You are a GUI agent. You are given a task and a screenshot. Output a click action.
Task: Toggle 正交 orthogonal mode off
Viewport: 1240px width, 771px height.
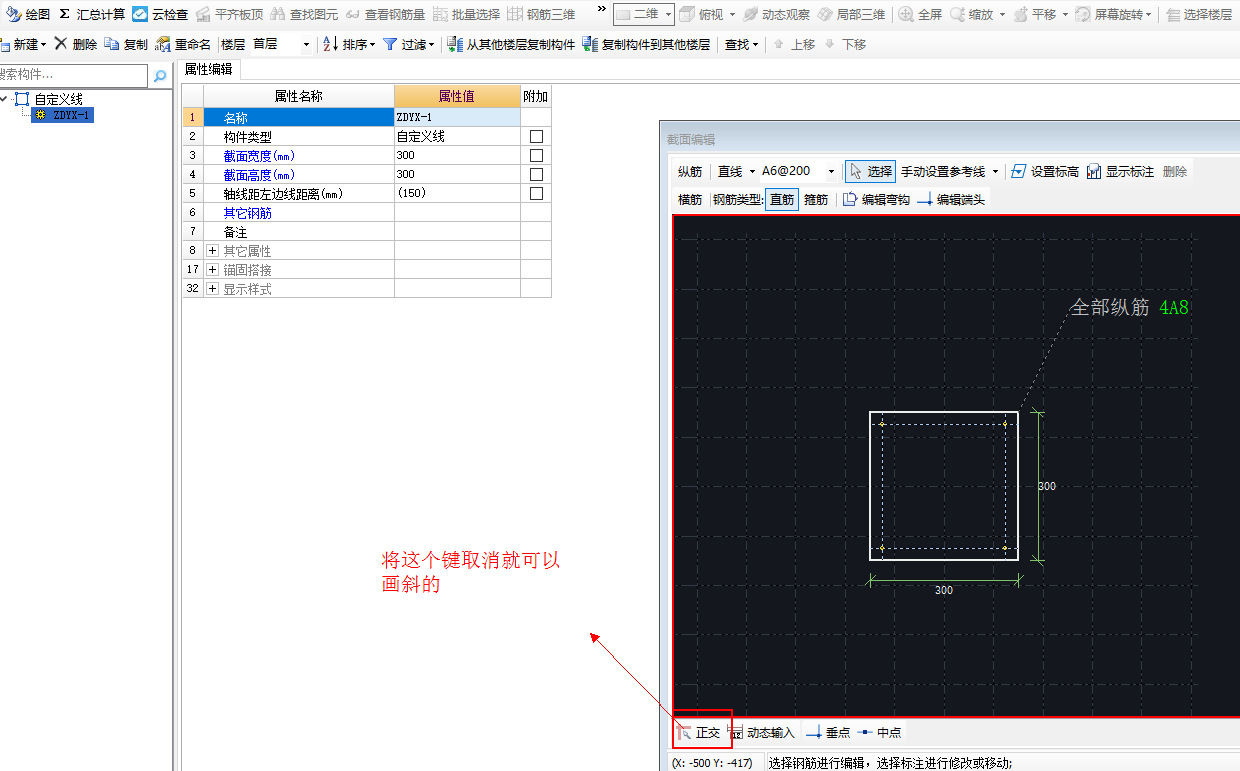click(x=700, y=733)
